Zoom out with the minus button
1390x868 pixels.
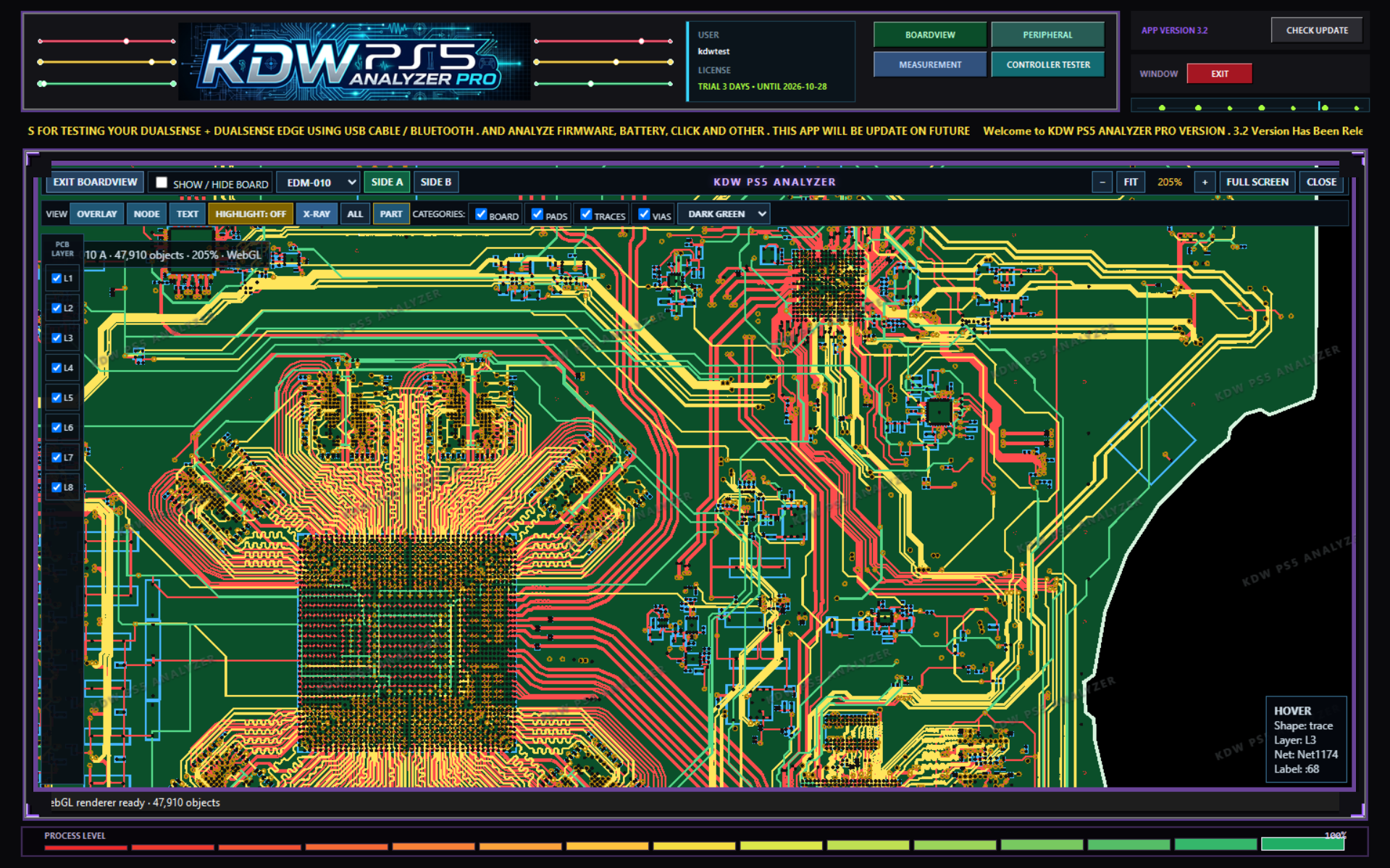[x=1102, y=182]
